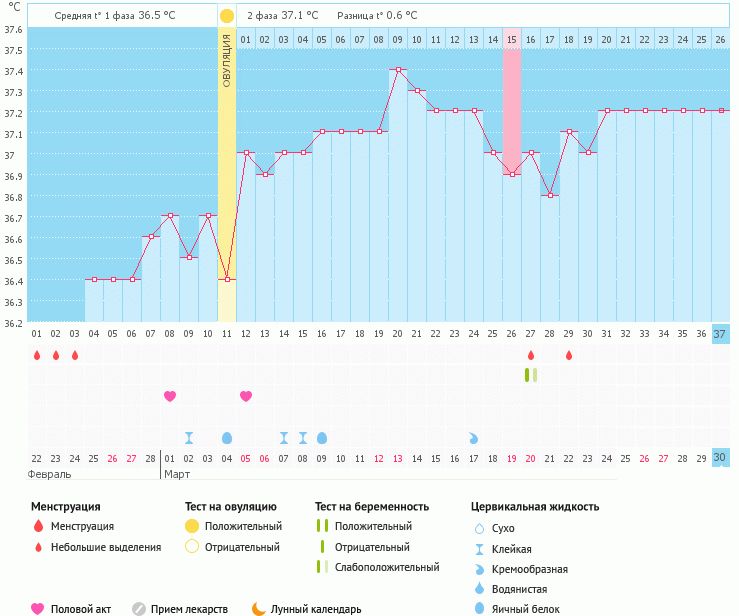
Task: Click the Прием лекарств pill icon
Action: 139,608
